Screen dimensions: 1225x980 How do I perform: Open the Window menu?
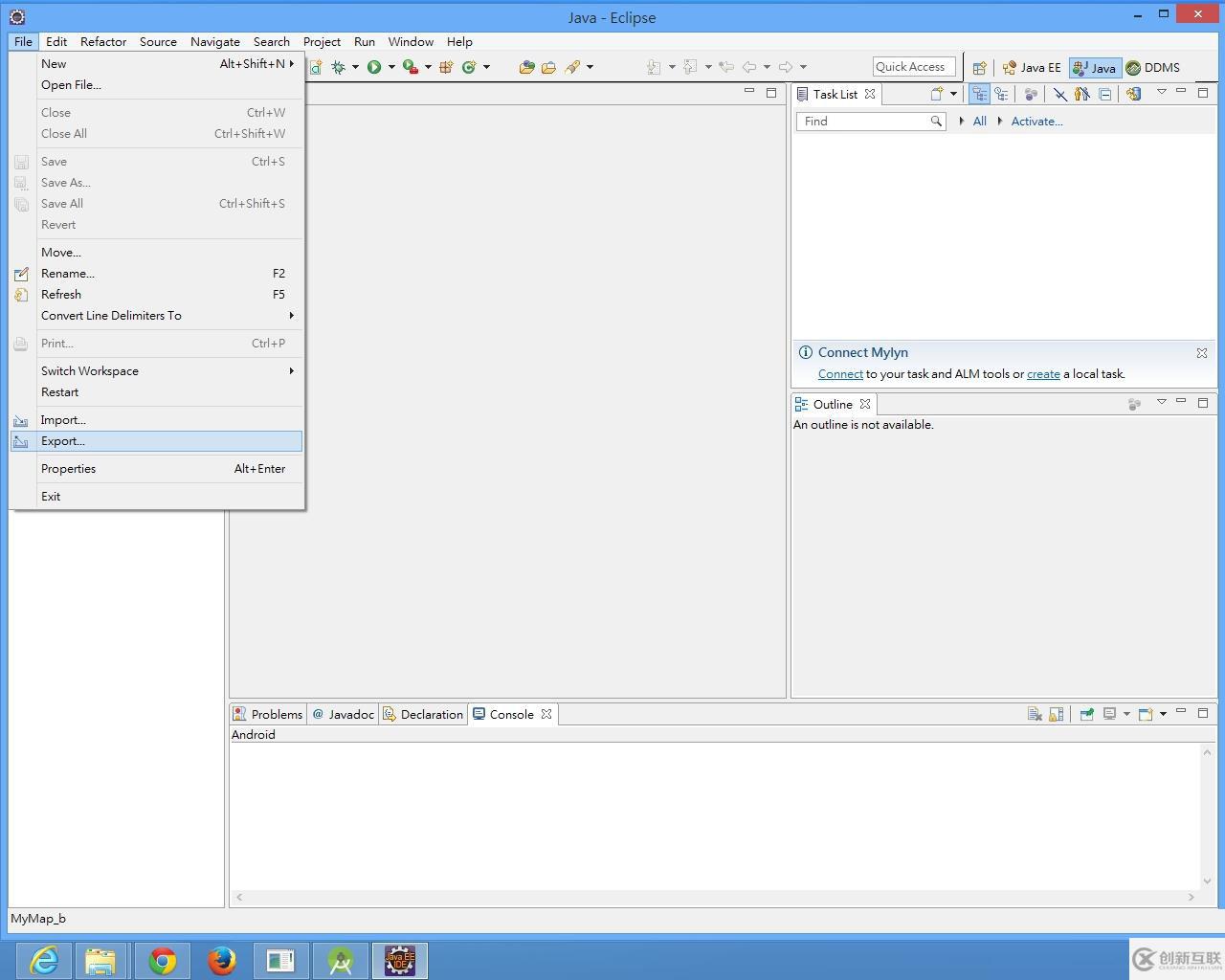coord(411,42)
